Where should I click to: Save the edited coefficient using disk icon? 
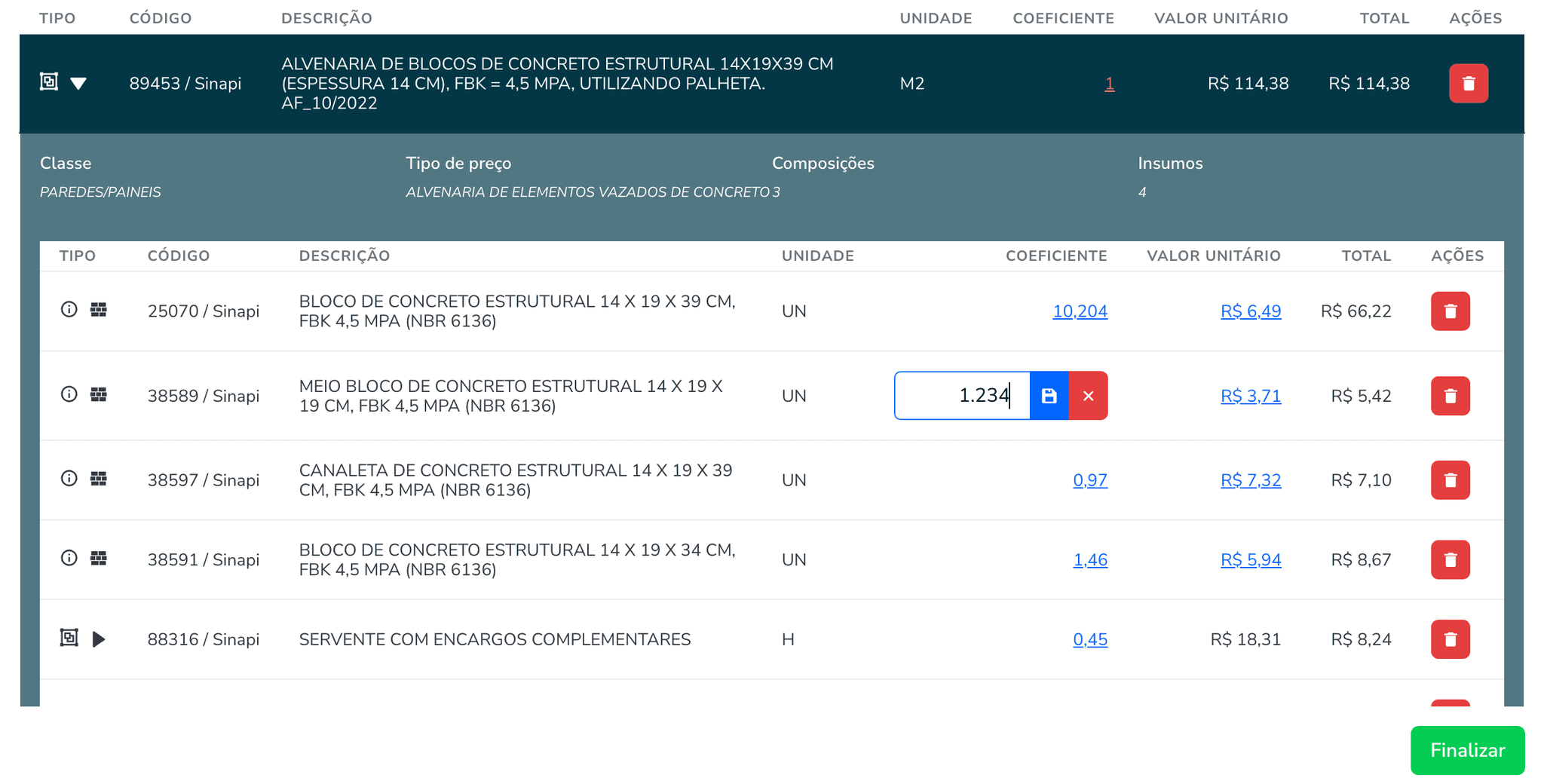point(1049,395)
